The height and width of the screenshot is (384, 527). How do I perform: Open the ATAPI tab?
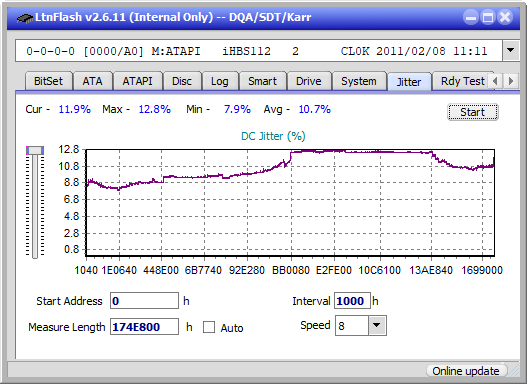137,81
